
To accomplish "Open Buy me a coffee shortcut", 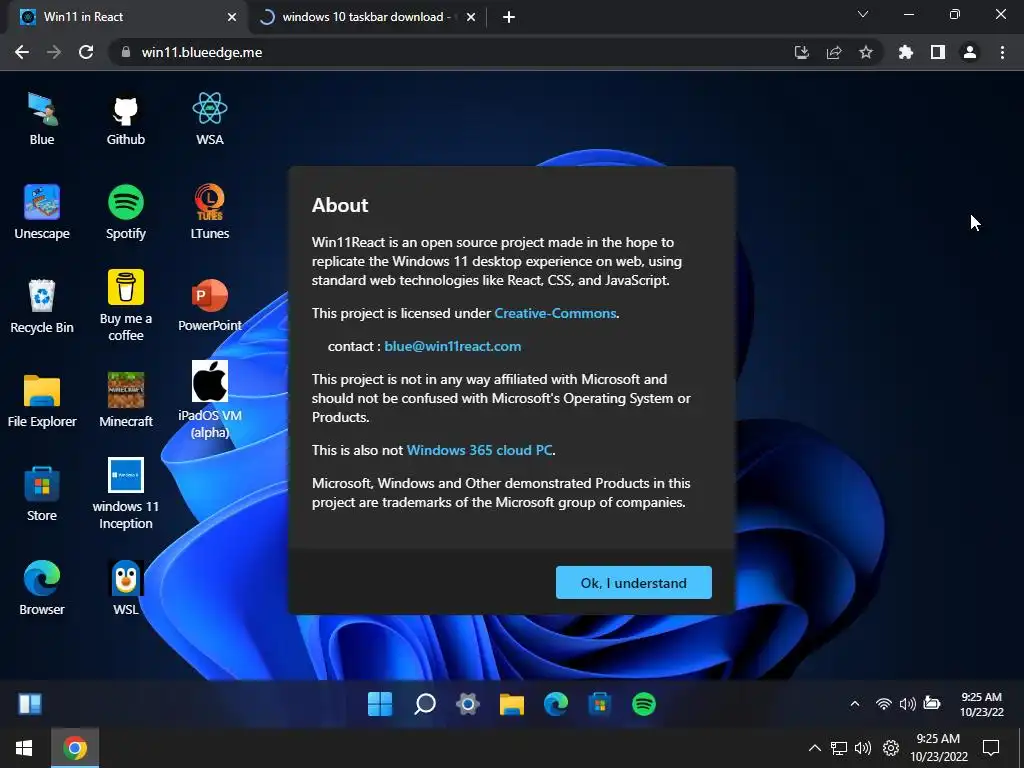I will (x=125, y=306).
